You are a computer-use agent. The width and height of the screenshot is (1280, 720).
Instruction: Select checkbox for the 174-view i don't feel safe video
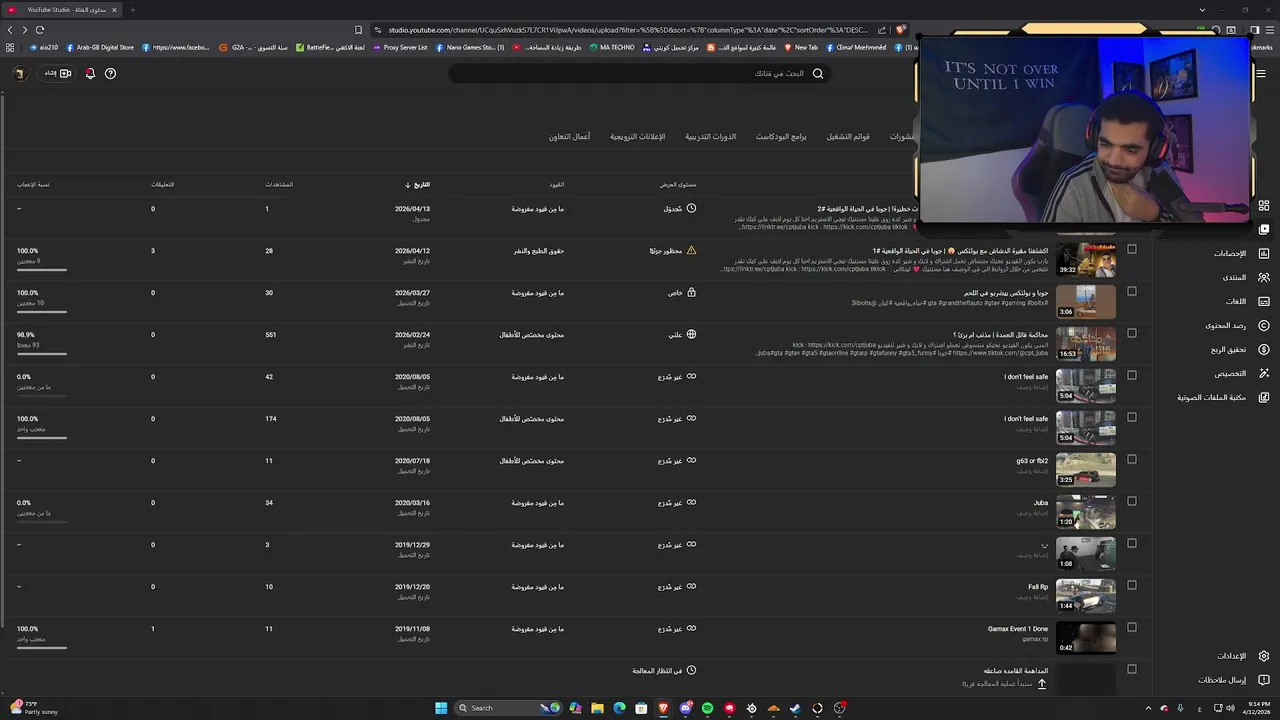(x=1131, y=417)
